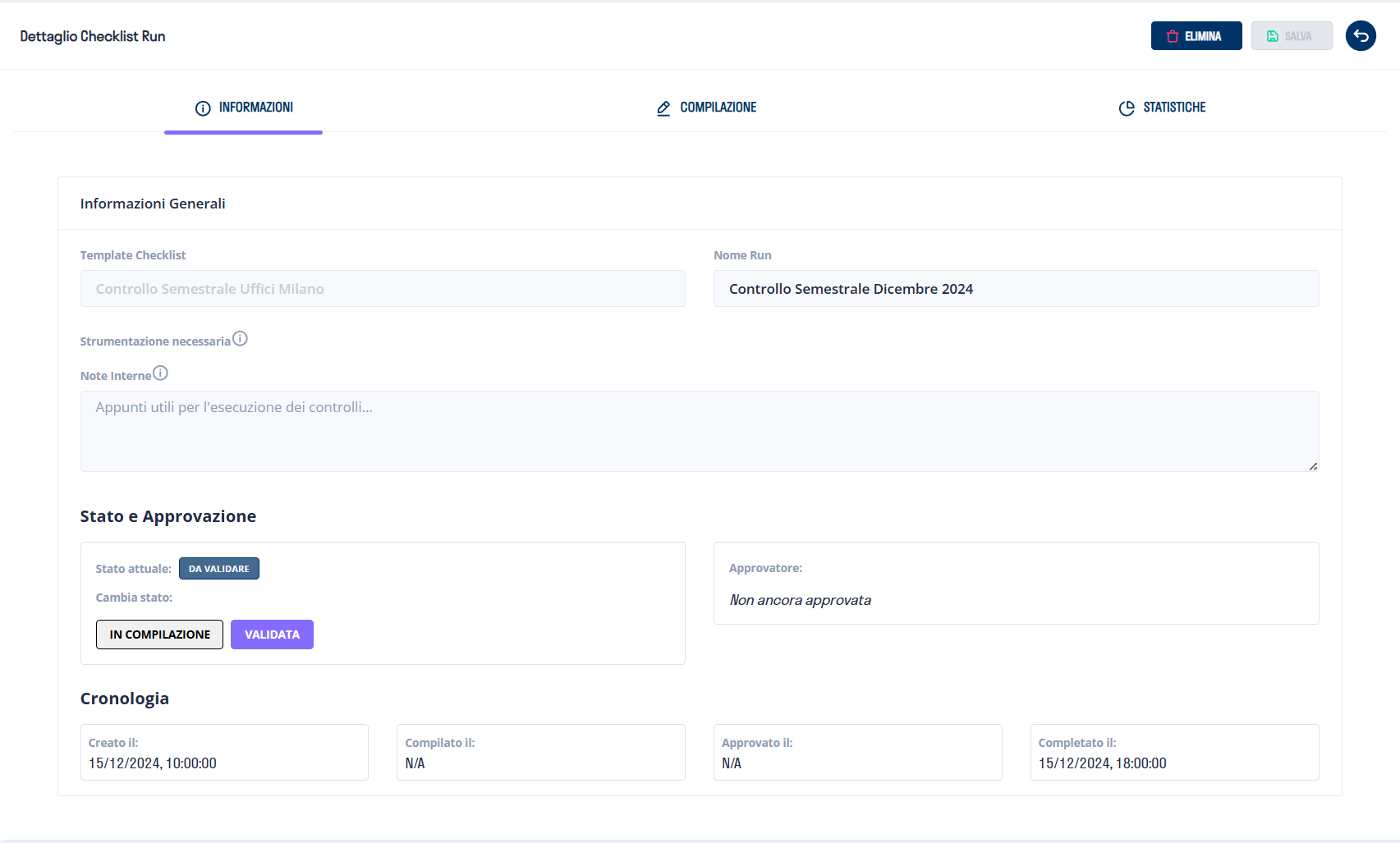Viewport: 1400px width, 843px height.
Task: Set status to In Compilazione
Action: click(159, 635)
